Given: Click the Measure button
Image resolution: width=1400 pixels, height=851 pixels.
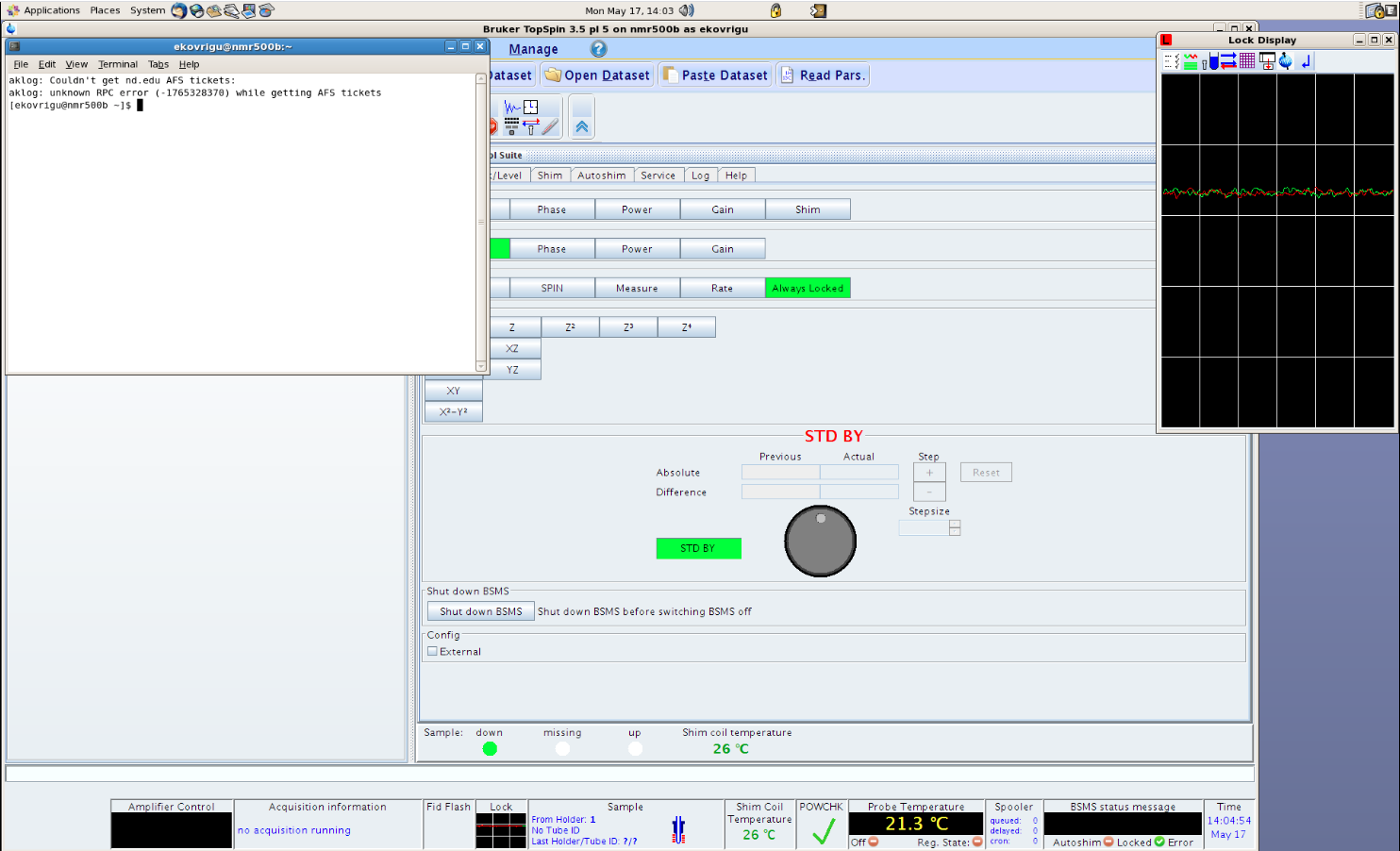Looking at the screenshot, I should [637, 288].
